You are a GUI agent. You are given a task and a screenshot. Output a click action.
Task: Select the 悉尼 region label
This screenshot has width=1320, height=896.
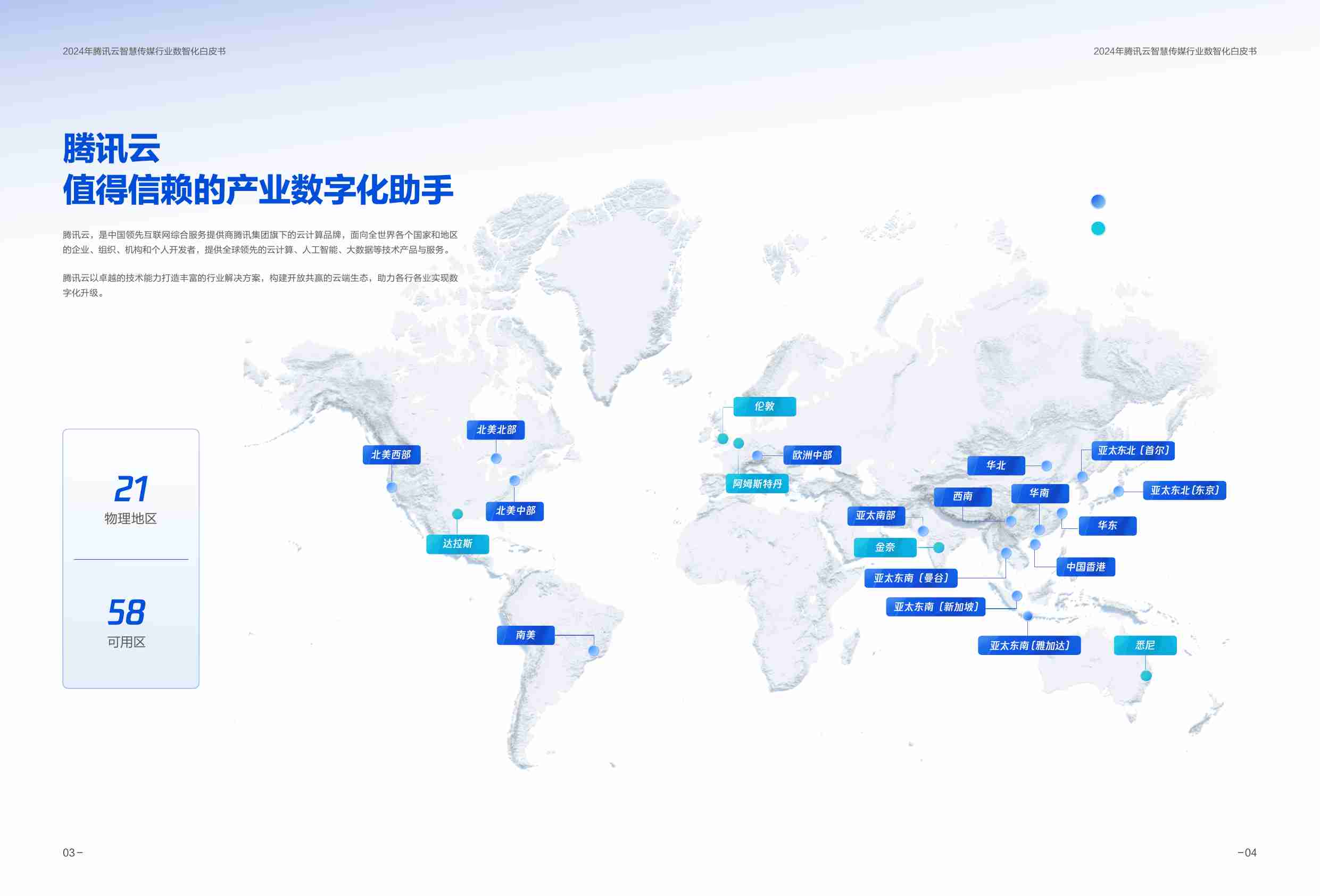[x=1145, y=645]
